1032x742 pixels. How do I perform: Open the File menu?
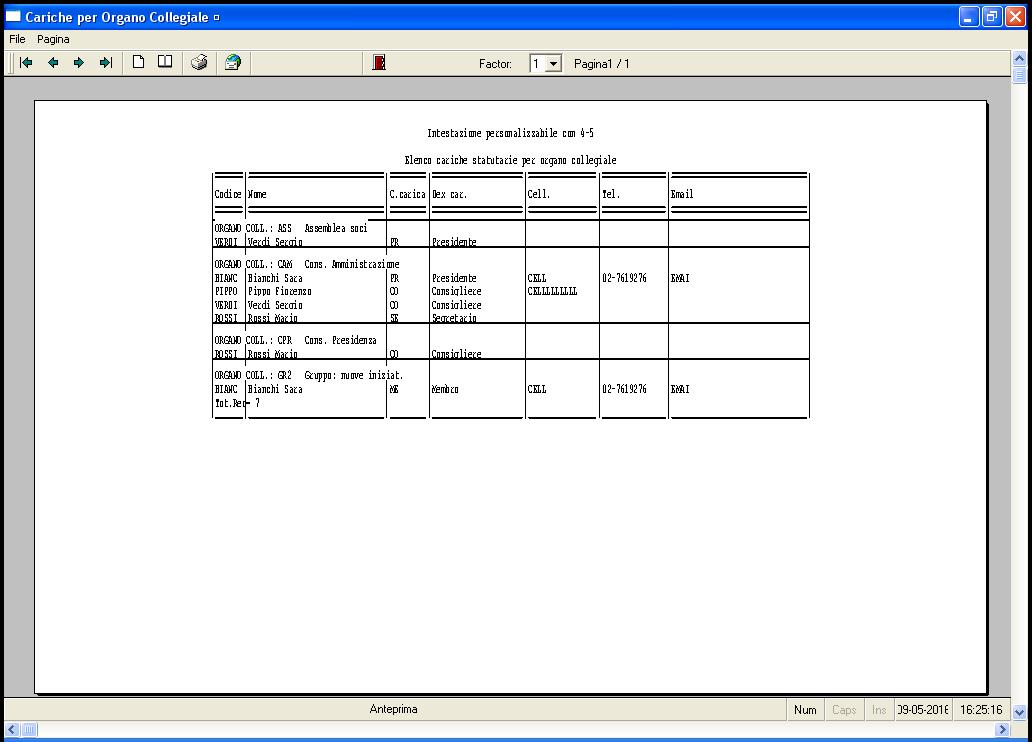pyautogui.click(x=17, y=40)
